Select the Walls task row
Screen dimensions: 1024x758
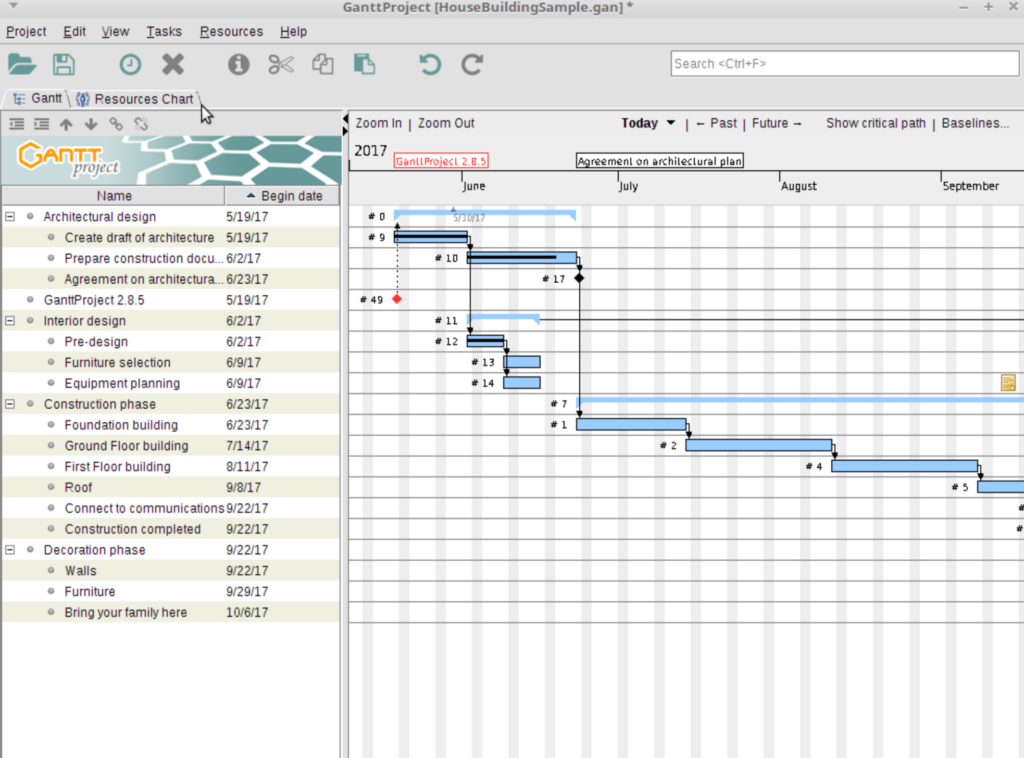coord(170,571)
